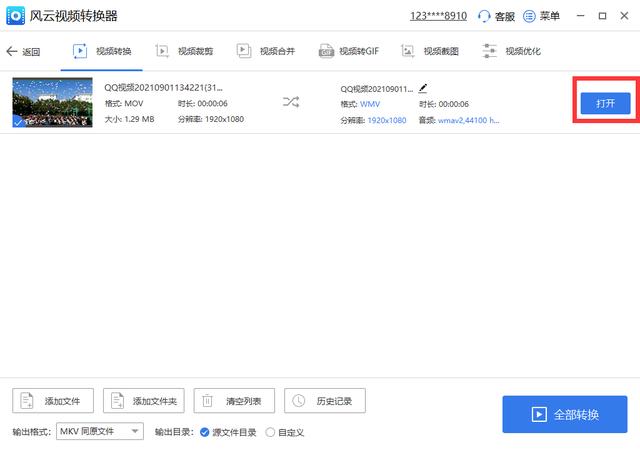Close the converter window
The width and height of the screenshot is (640, 450).
tap(624, 16)
